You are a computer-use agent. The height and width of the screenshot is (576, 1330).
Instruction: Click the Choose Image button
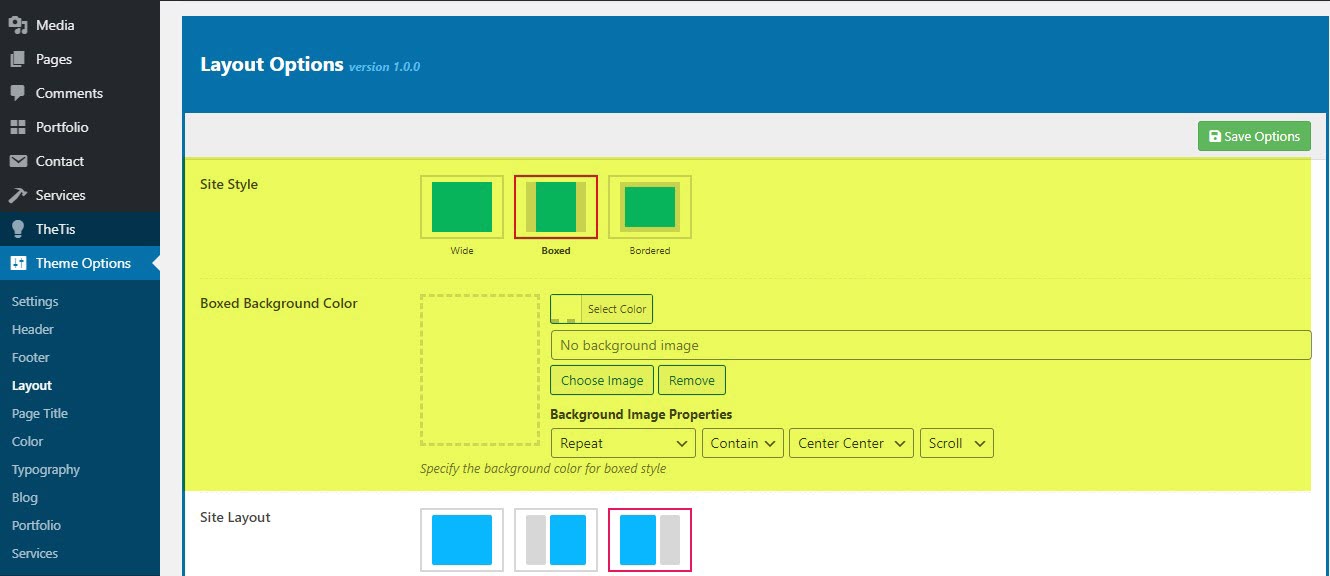[602, 380]
